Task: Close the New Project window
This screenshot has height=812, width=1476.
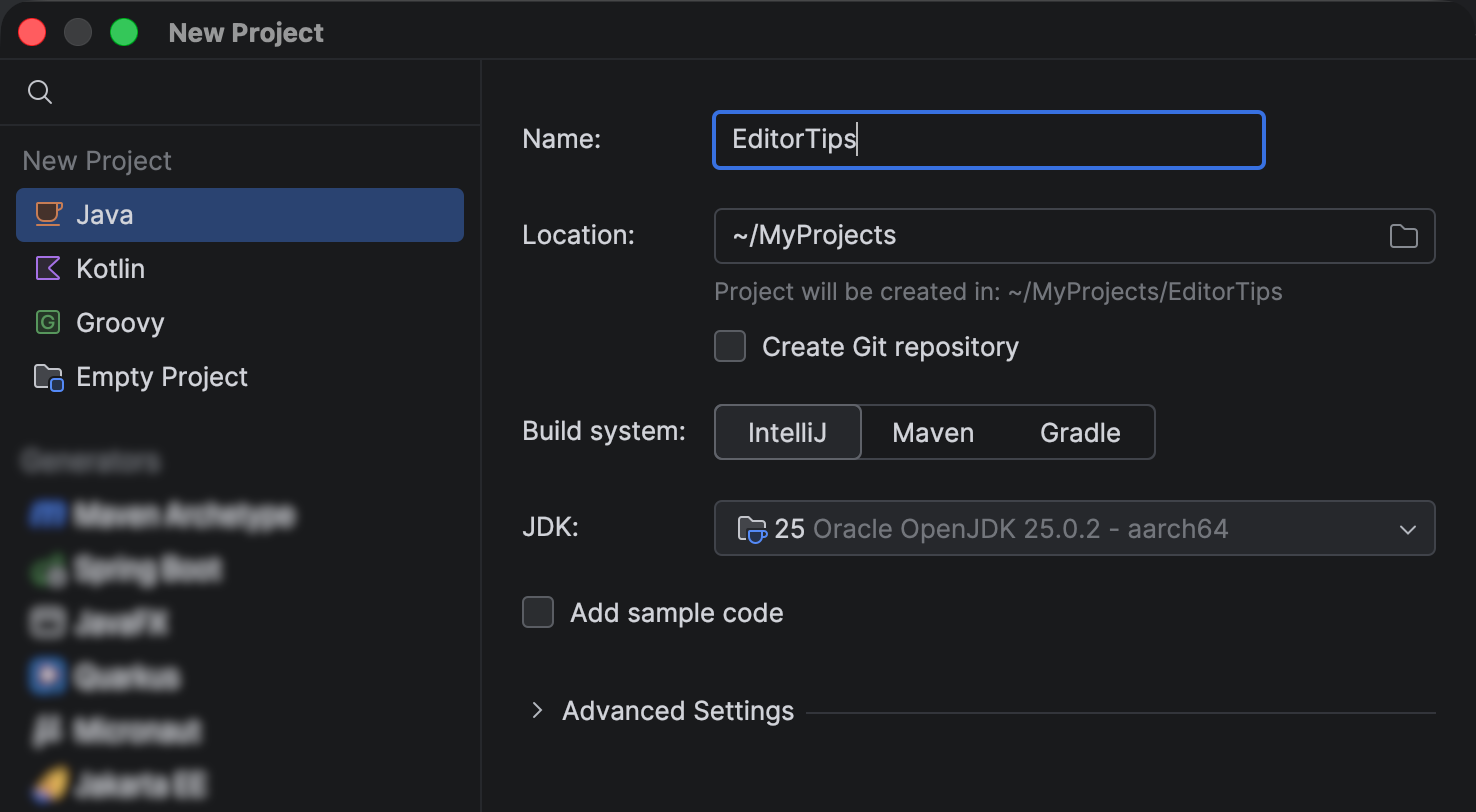Action: pos(32,32)
